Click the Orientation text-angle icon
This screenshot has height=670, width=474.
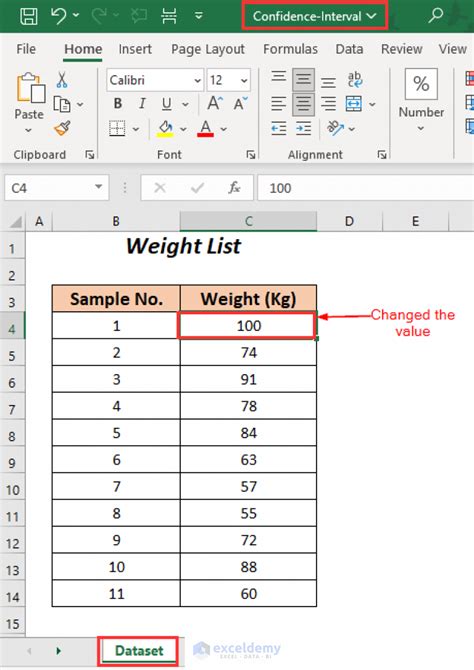336,128
